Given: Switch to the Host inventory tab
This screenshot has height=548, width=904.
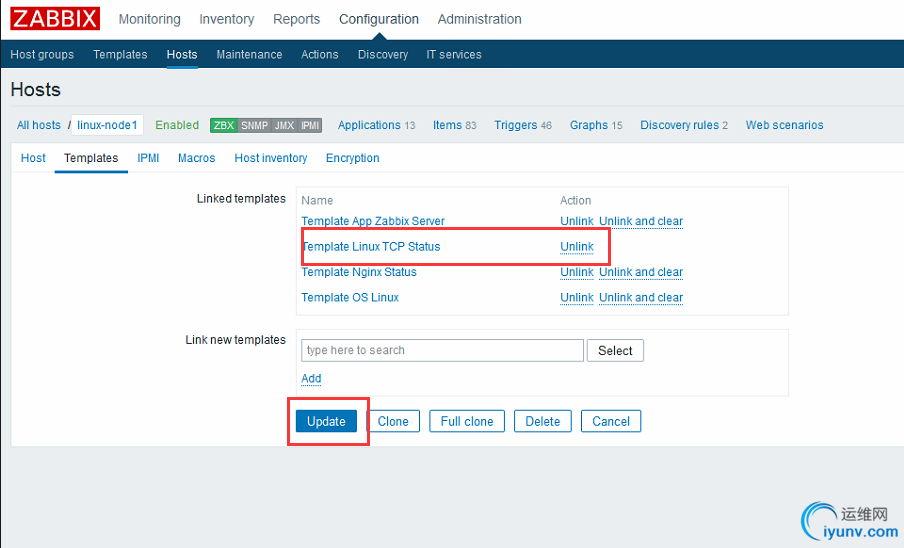Looking at the screenshot, I should (x=270, y=158).
